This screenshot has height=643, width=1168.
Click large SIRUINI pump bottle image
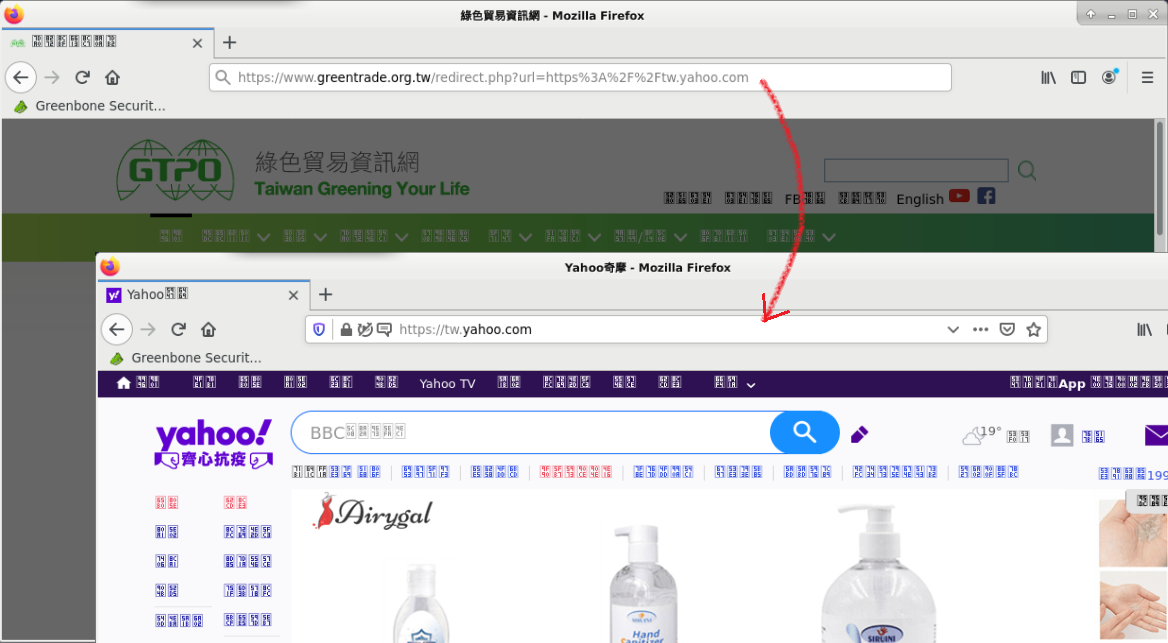pos(876,574)
